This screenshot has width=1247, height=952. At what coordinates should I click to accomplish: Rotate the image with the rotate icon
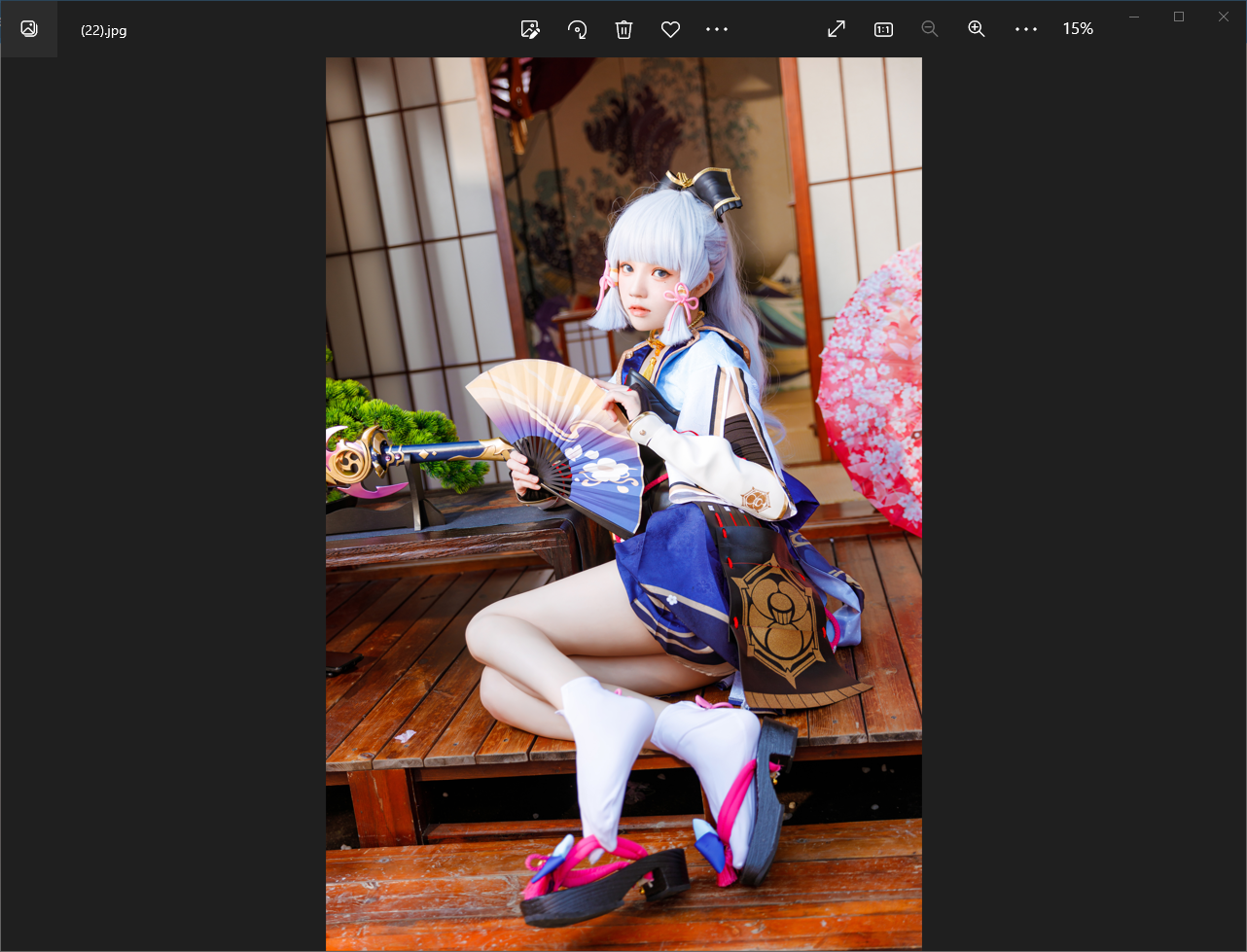(577, 29)
